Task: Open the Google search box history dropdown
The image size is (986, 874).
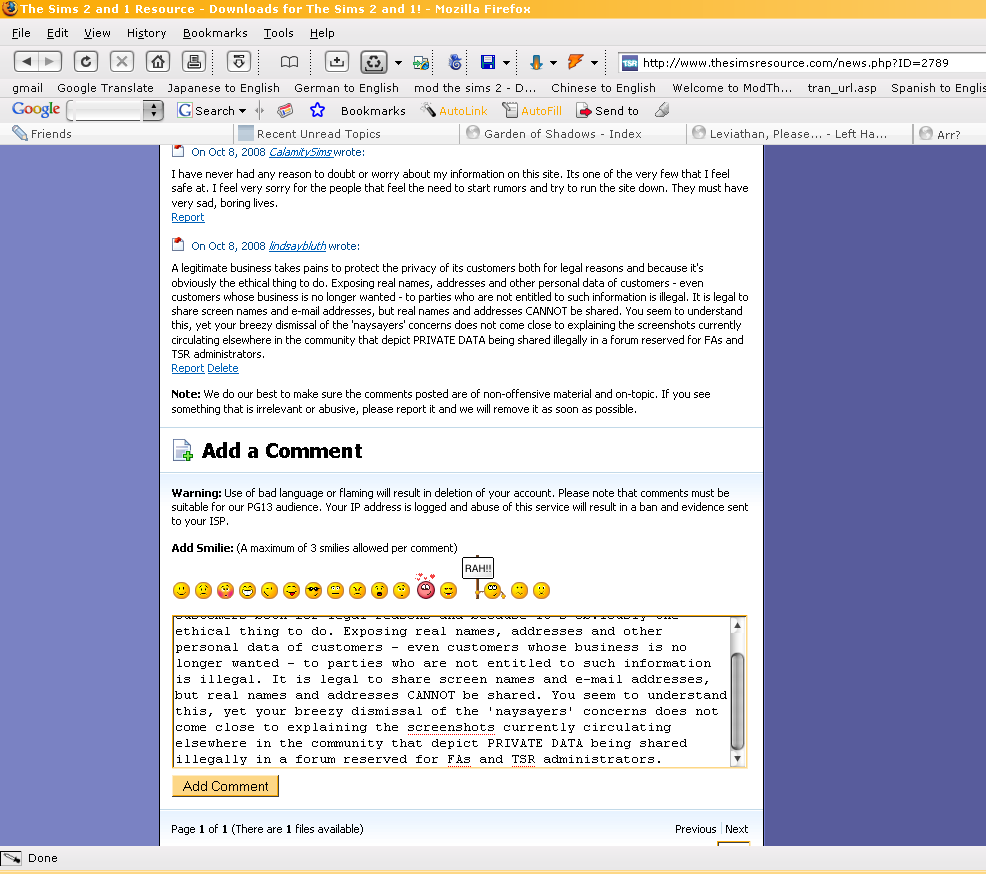Action: pyautogui.click(x=153, y=111)
